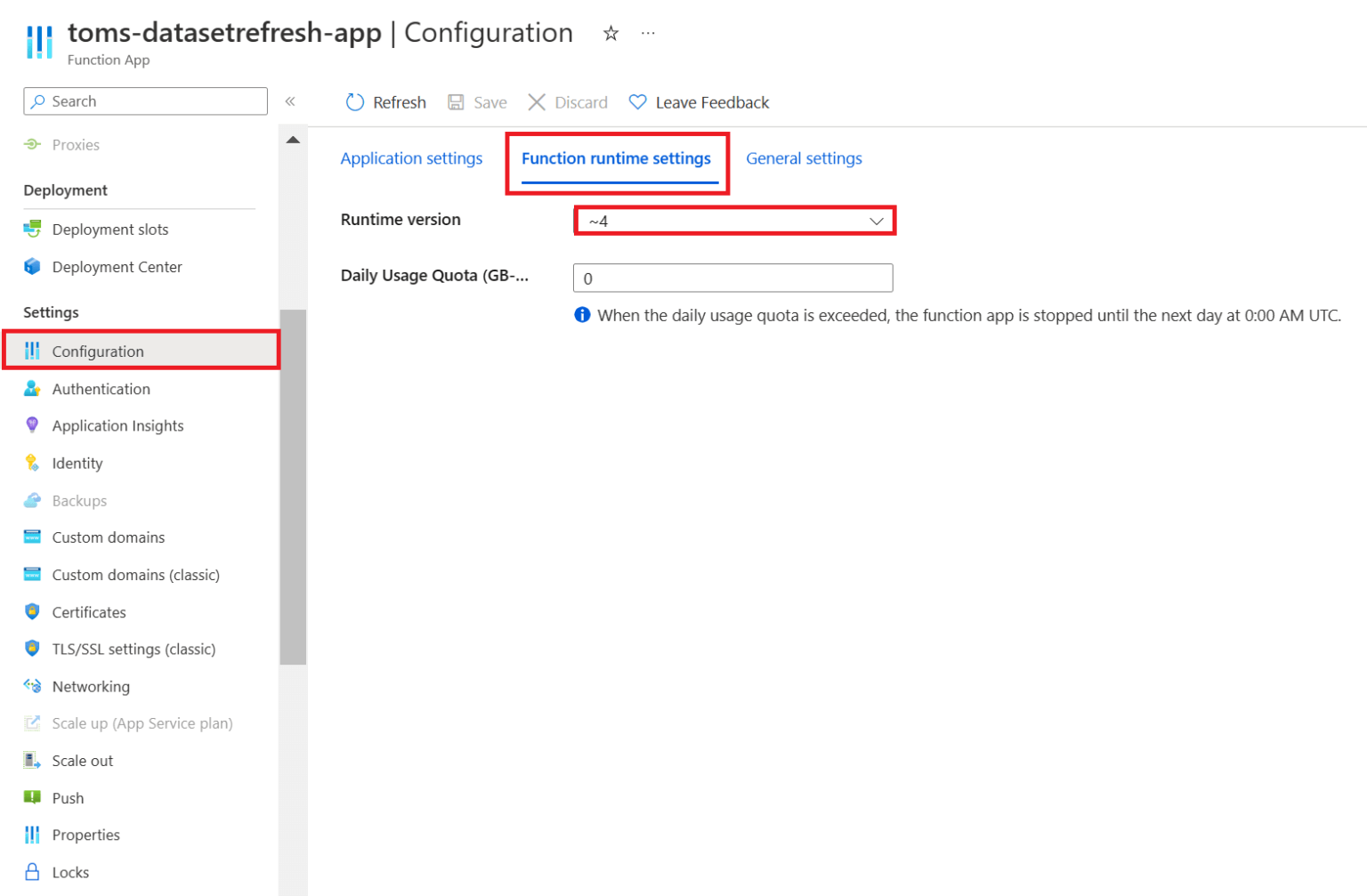
Task: Click the Save button
Action: pos(477,101)
